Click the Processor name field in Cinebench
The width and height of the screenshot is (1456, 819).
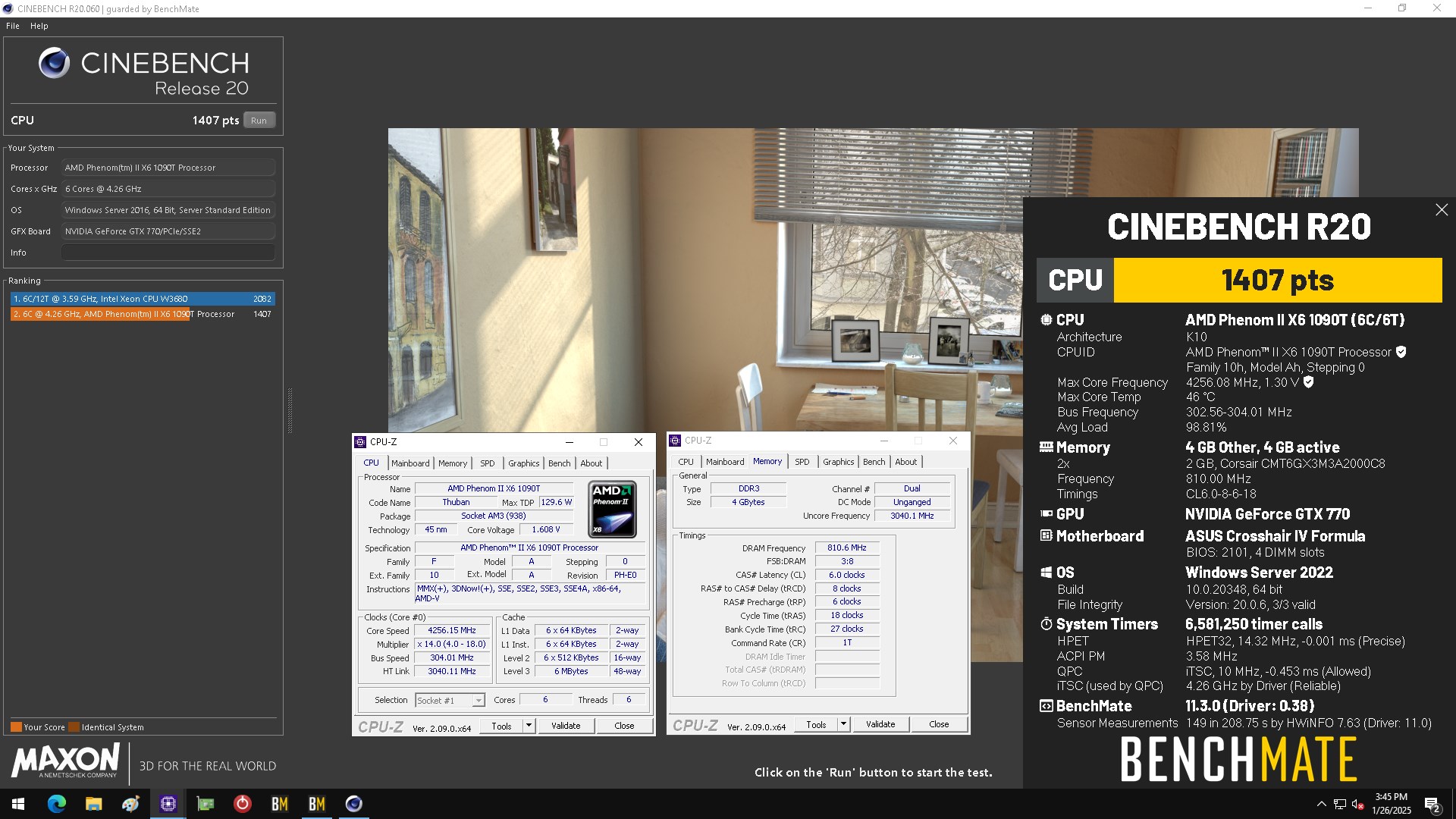[x=168, y=168]
